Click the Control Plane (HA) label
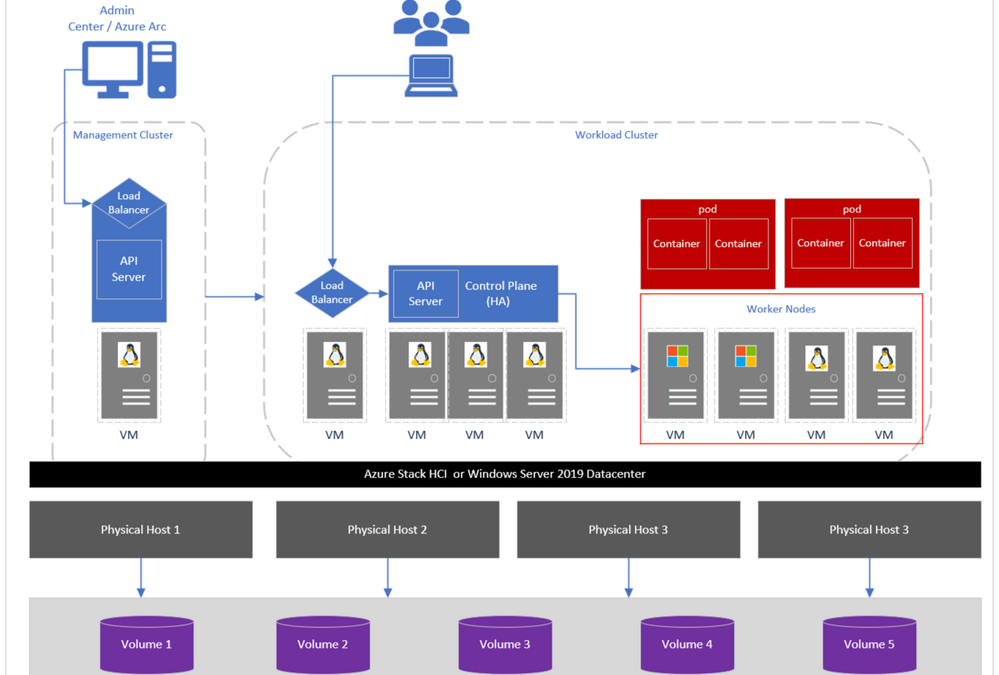Image resolution: width=999 pixels, height=675 pixels. click(500, 294)
